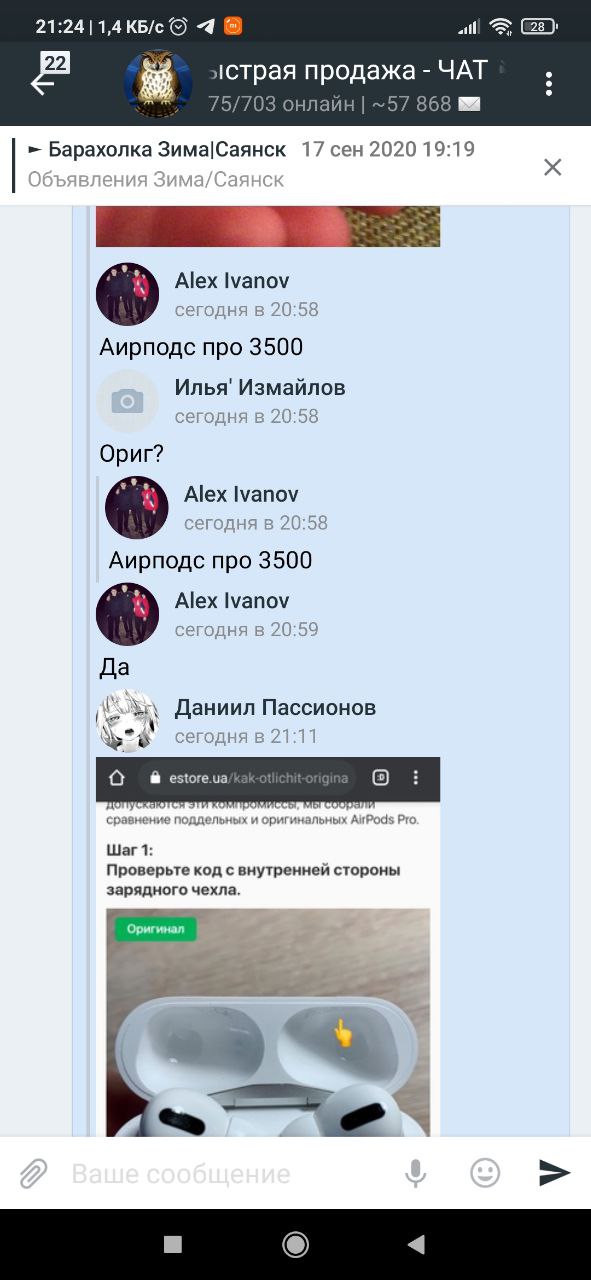Tap the paperclip attach icon
This screenshot has height=1280, width=591.
pos(34,1173)
